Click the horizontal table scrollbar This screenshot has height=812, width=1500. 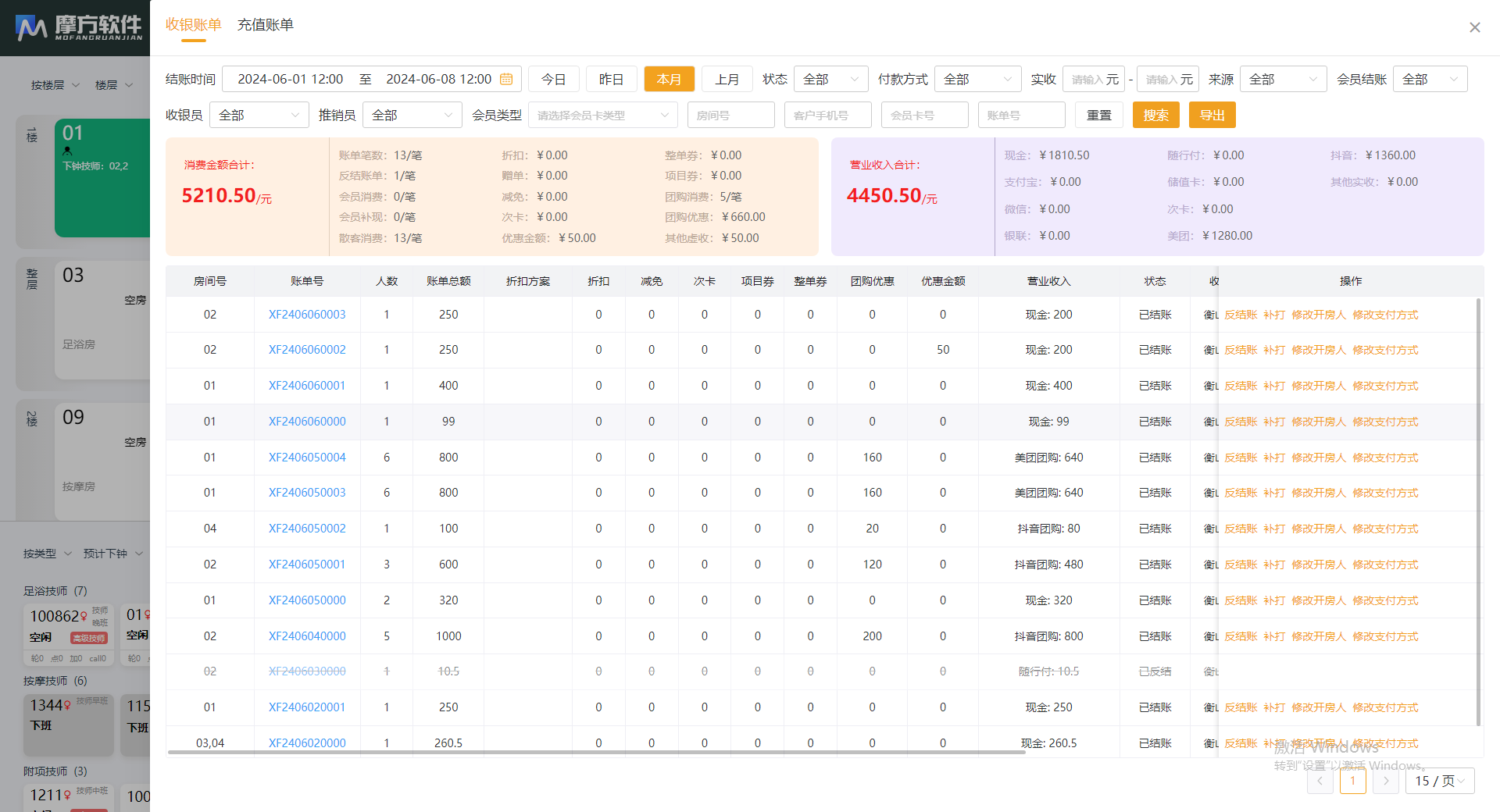point(595,753)
